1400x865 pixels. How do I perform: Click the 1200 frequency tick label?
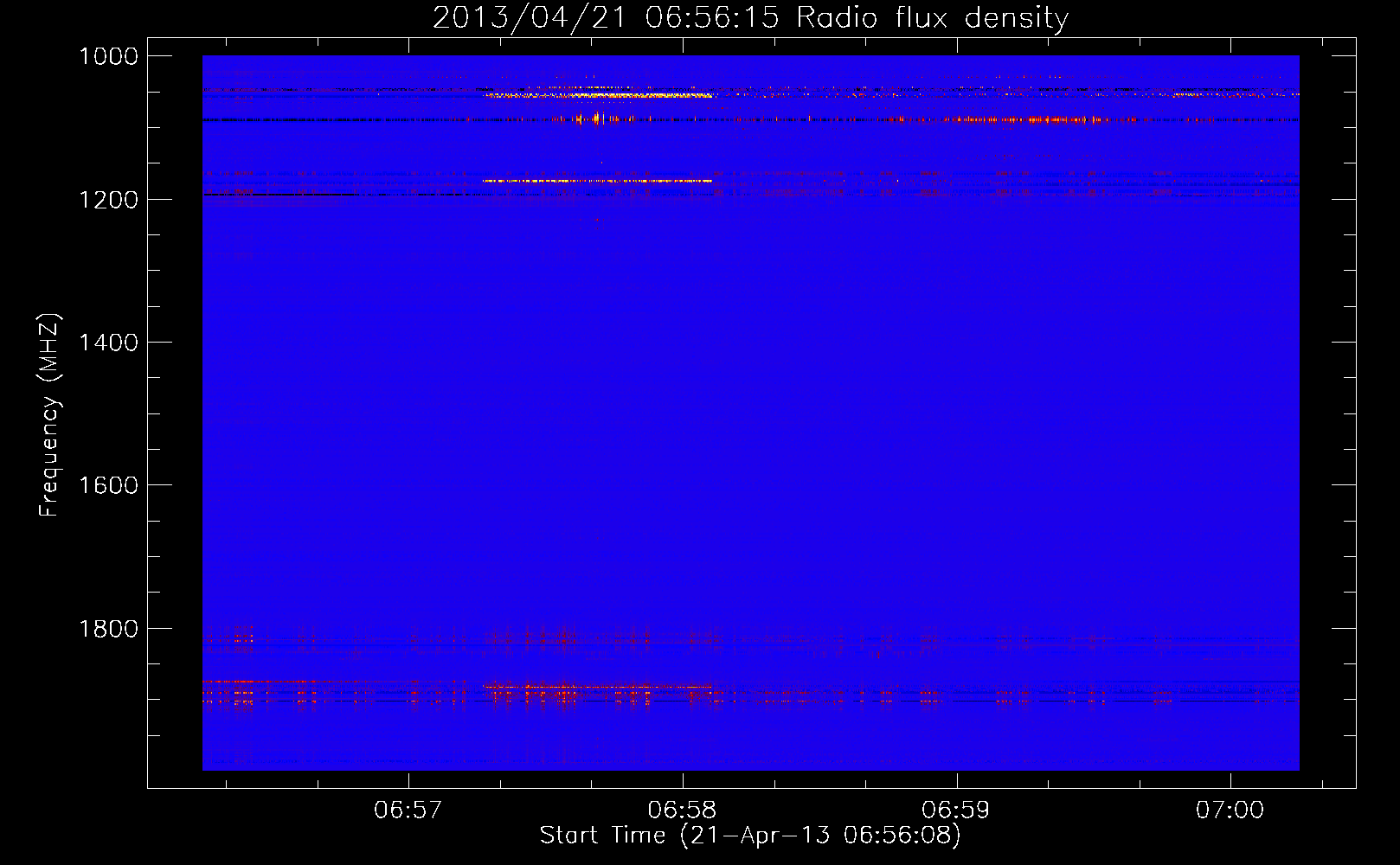[108, 200]
